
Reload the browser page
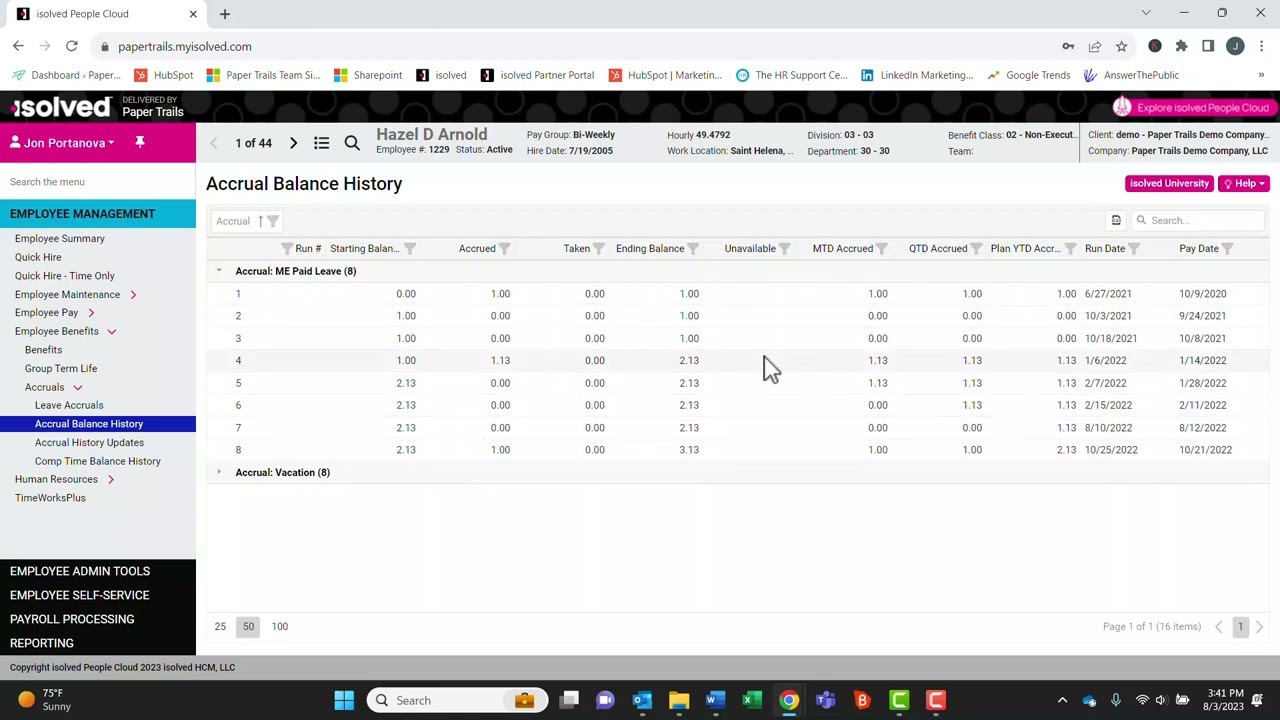coord(72,46)
